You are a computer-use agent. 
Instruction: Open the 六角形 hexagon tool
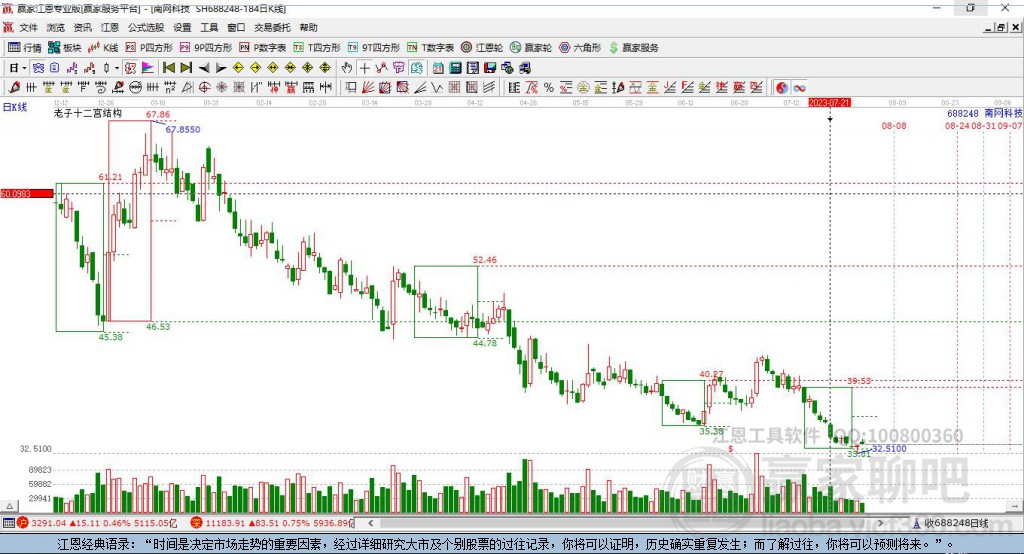[x=580, y=47]
